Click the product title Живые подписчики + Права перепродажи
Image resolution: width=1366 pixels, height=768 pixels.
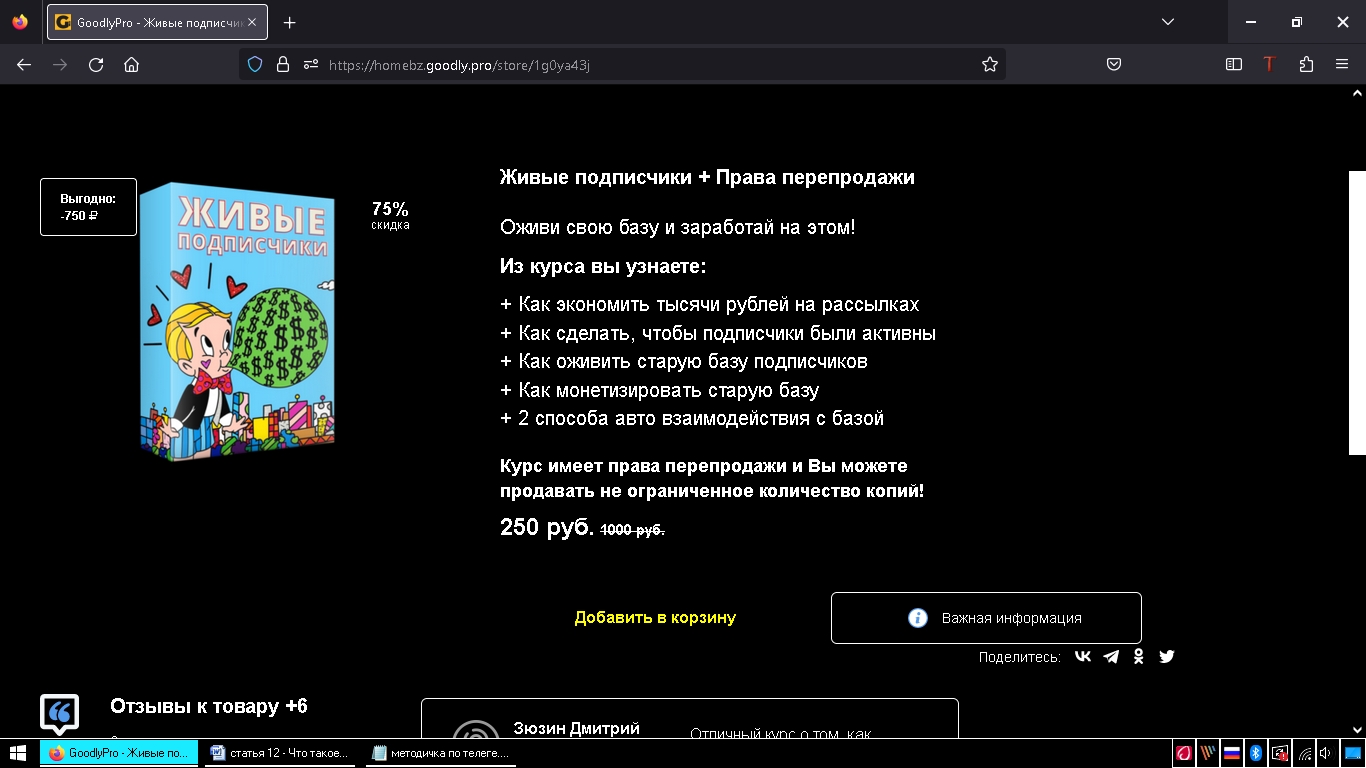pyautogui.click(x=707, y=178)
